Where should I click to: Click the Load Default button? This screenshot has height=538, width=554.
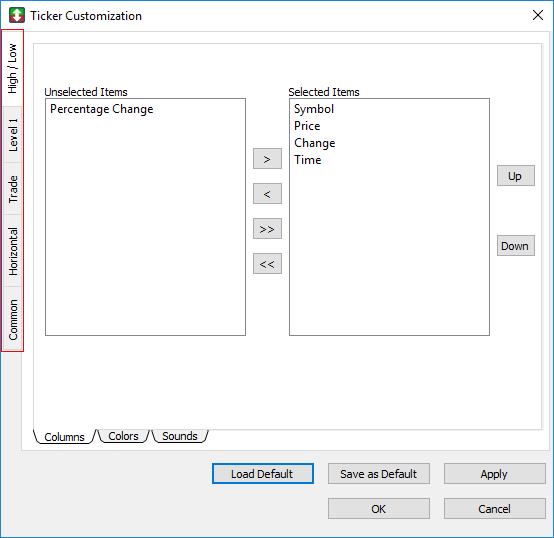coord(263,473)
